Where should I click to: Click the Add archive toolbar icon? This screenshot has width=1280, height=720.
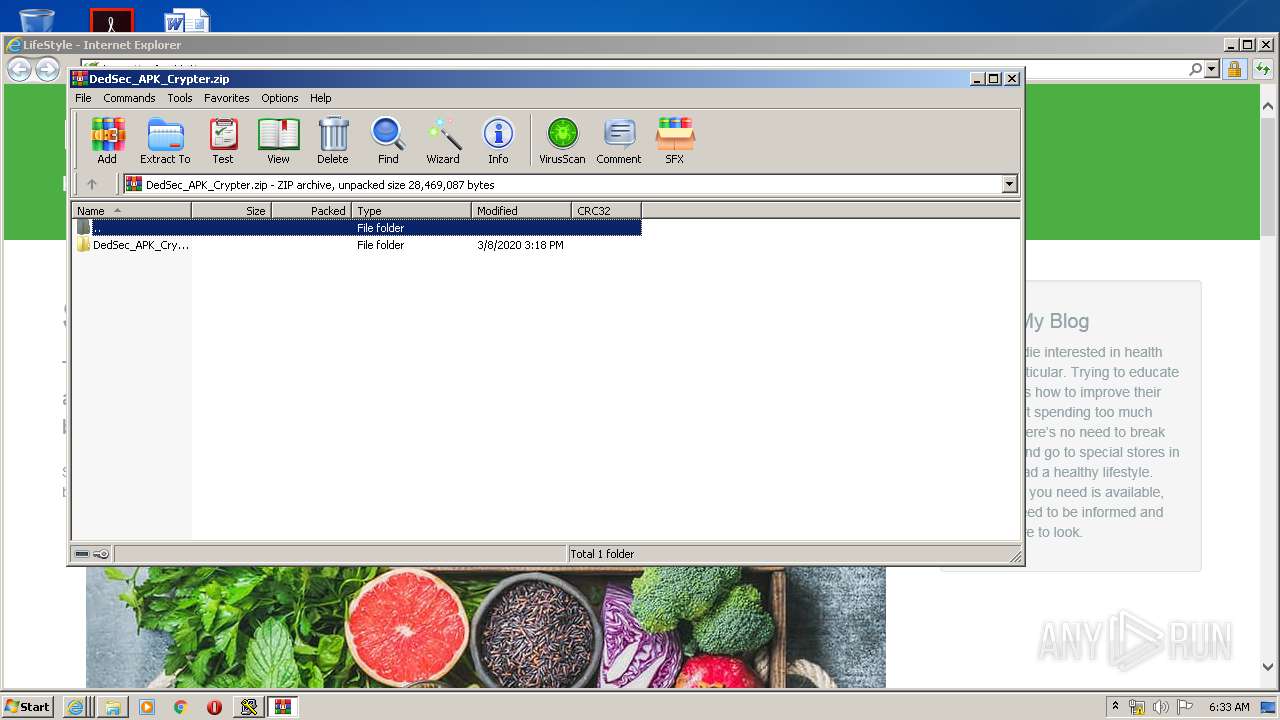click(107, 140)
